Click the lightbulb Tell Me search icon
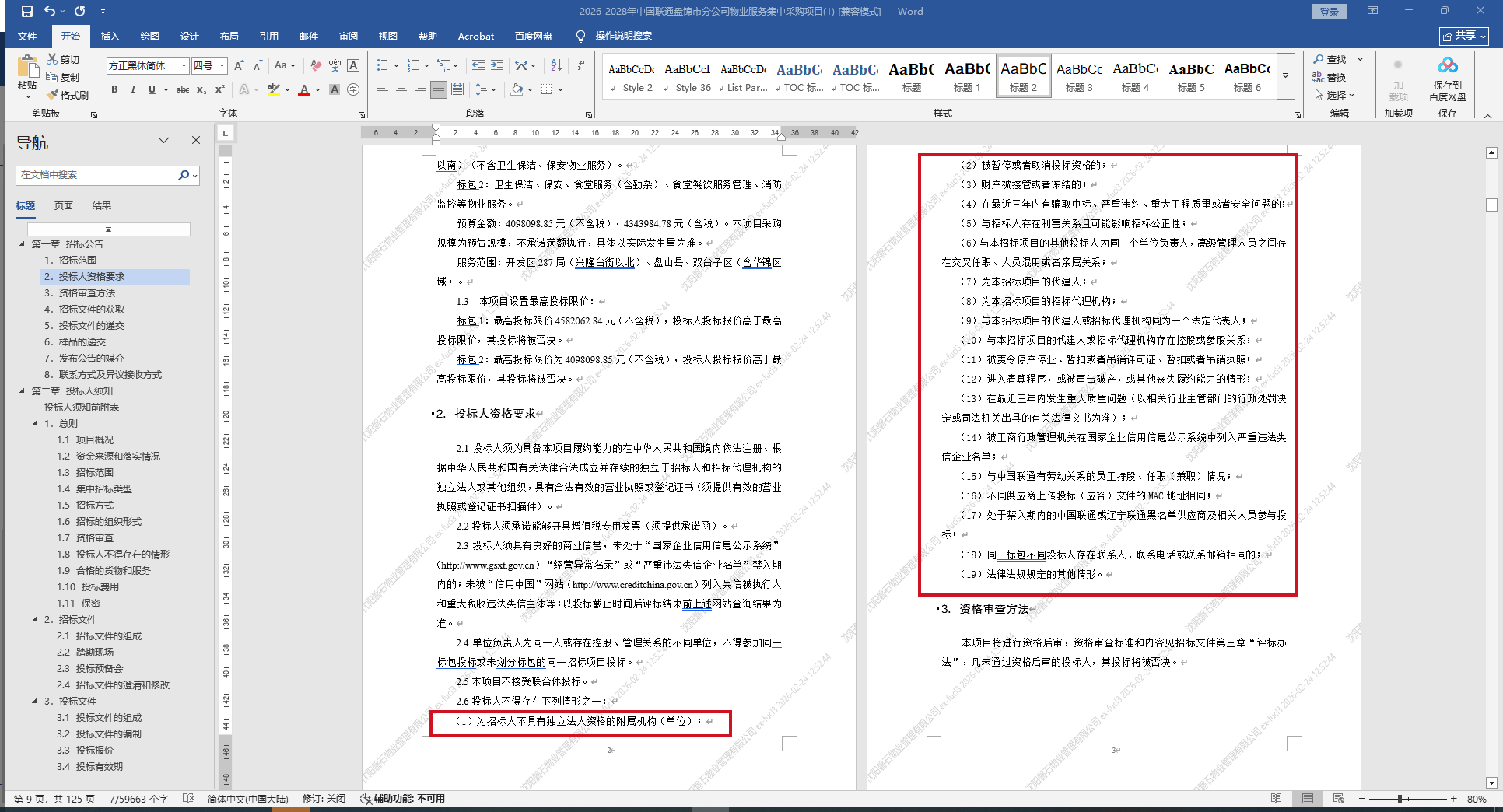The height and width of the screenshot is (812, 1503). point(580,36)
